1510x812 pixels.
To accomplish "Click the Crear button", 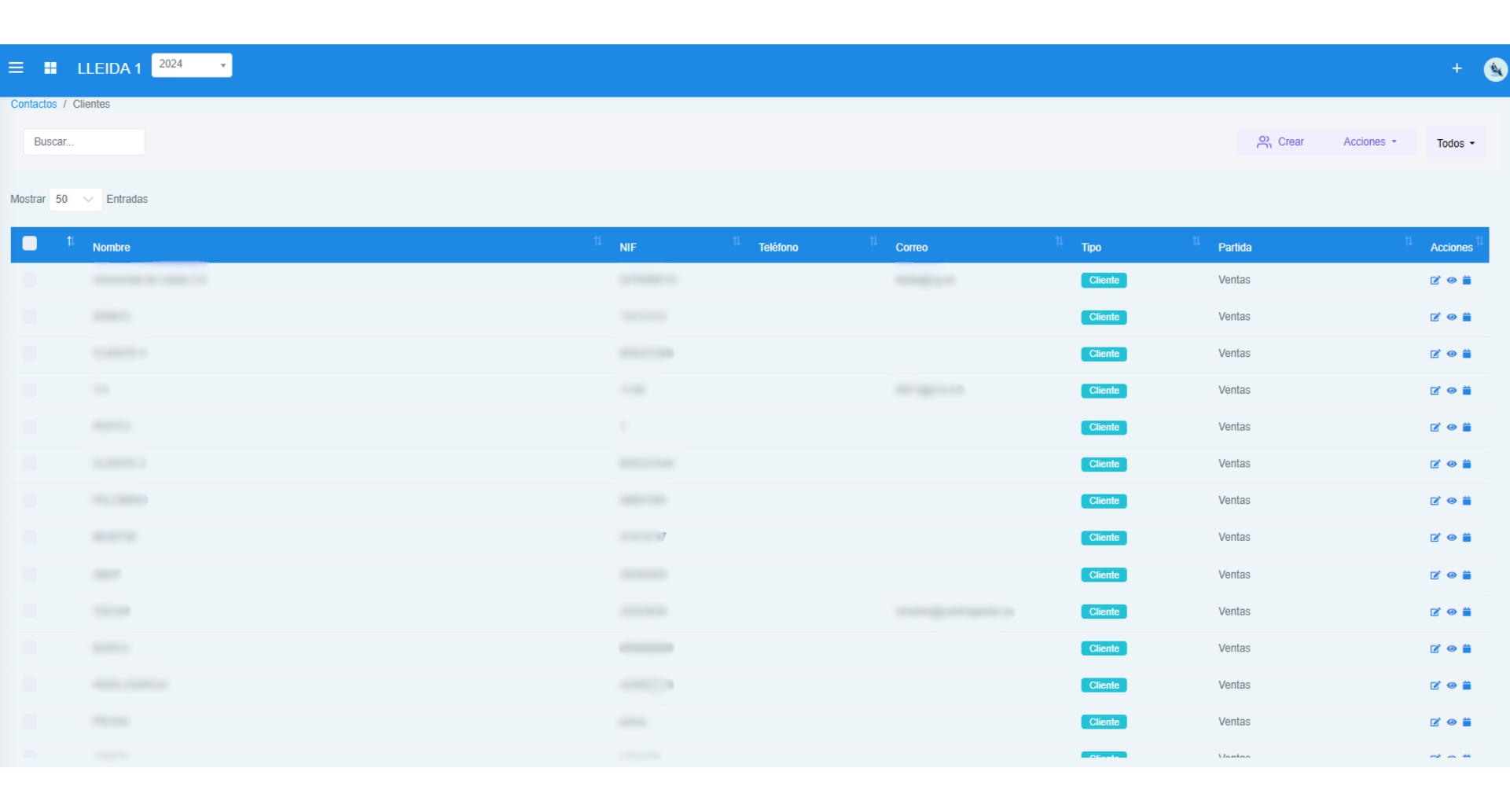I will click(1280, 142).
